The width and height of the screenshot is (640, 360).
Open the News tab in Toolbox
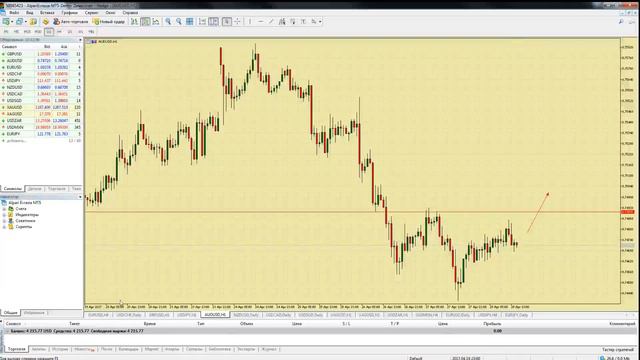(84, 349)
